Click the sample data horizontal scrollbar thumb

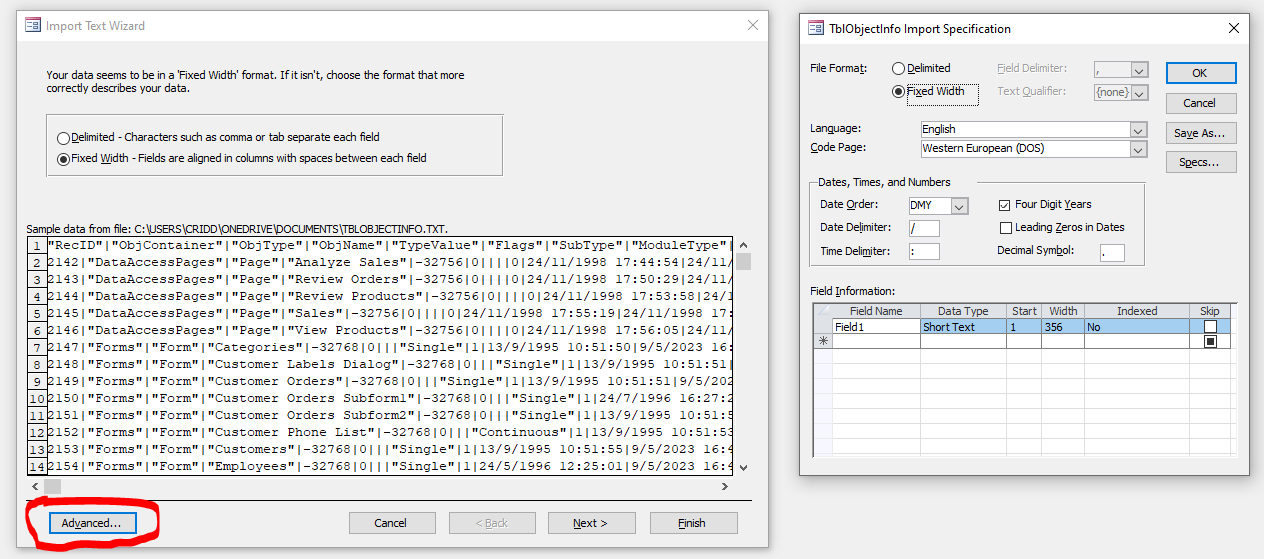(x=54, y=486)
